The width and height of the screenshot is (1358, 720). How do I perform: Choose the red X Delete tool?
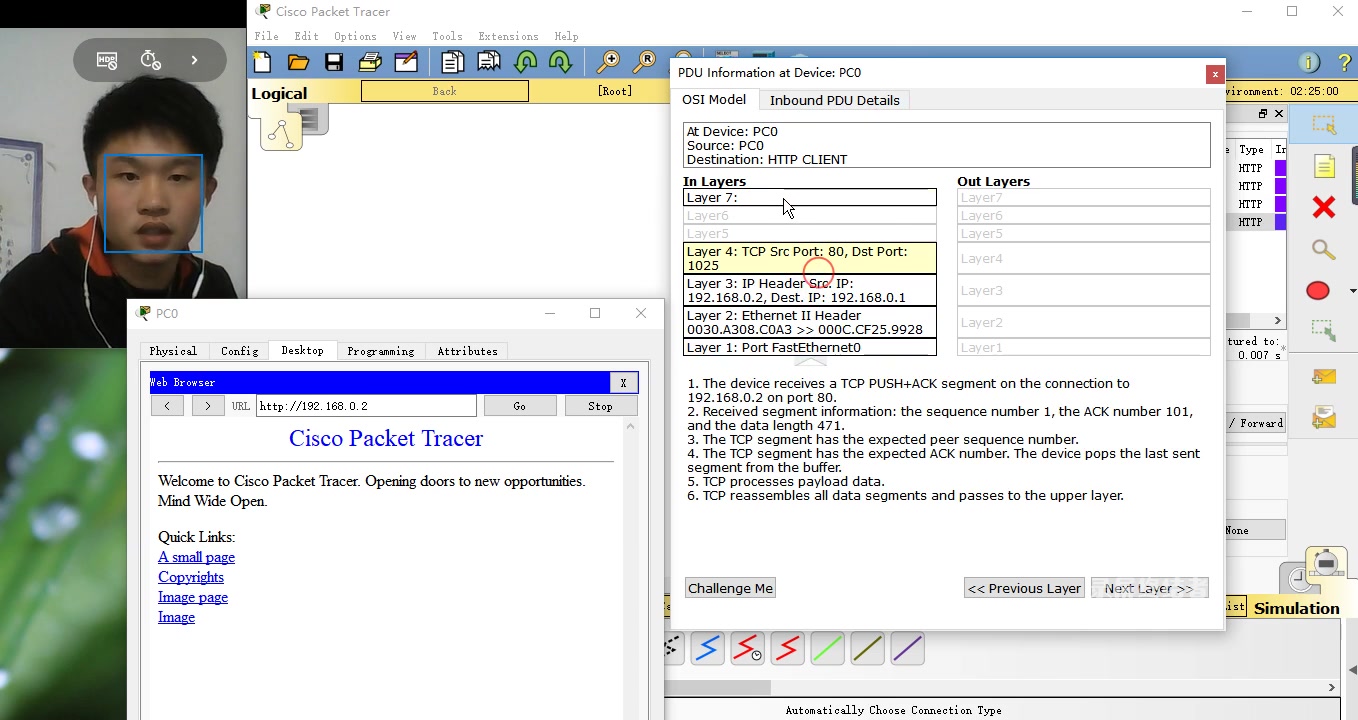tap(1324, 207)
